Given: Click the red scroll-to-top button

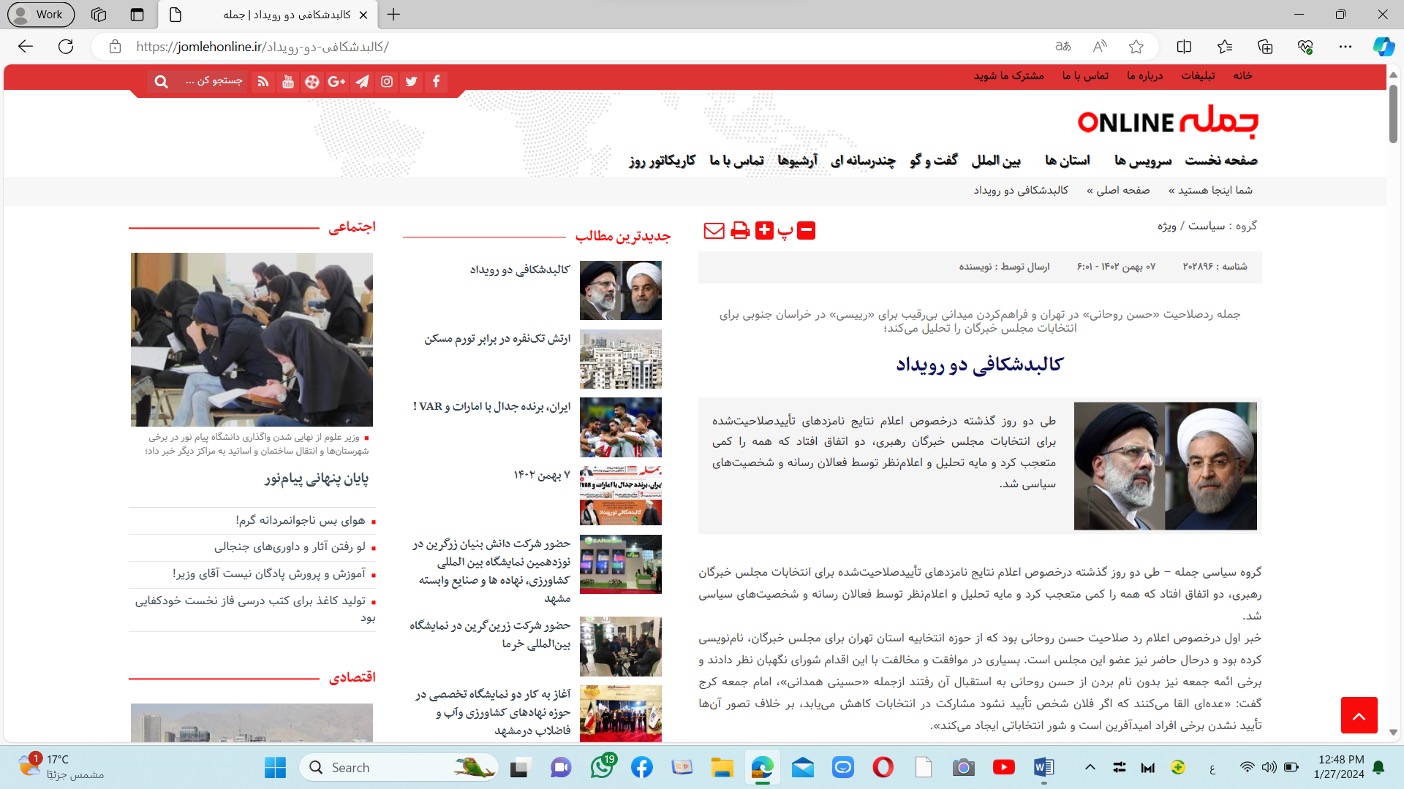Looking at the screenshot, I should (x=1359, y=715).
